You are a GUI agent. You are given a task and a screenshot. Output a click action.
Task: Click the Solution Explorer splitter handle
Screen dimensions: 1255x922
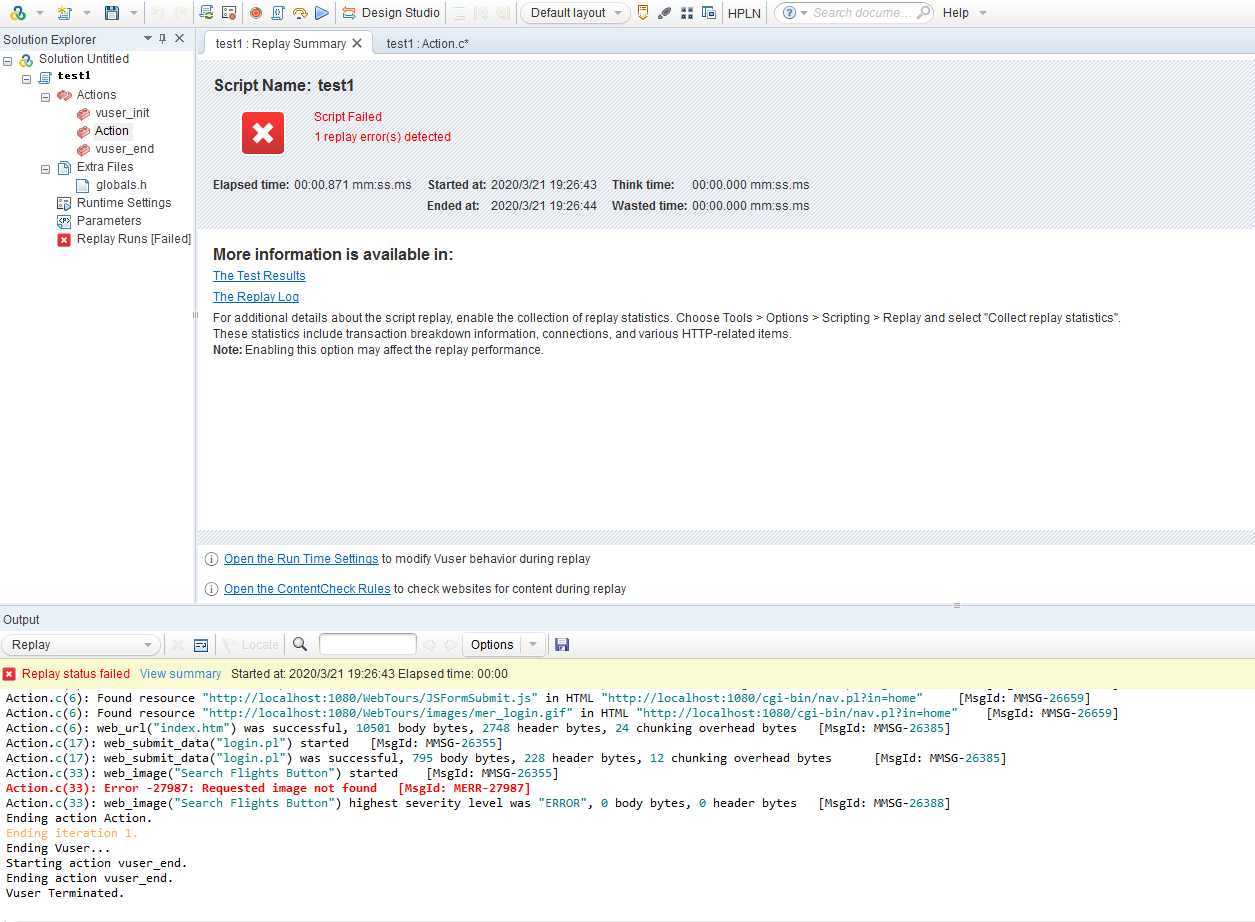[x=195, y=316]
